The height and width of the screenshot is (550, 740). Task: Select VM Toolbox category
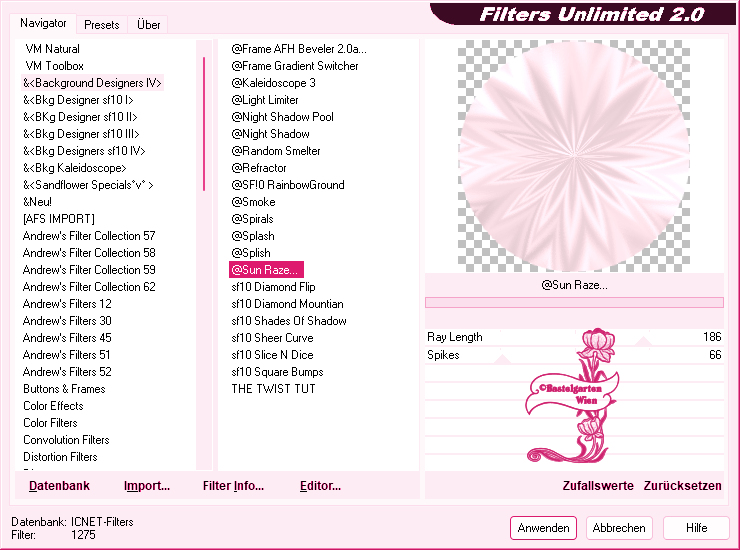point(54,66)
